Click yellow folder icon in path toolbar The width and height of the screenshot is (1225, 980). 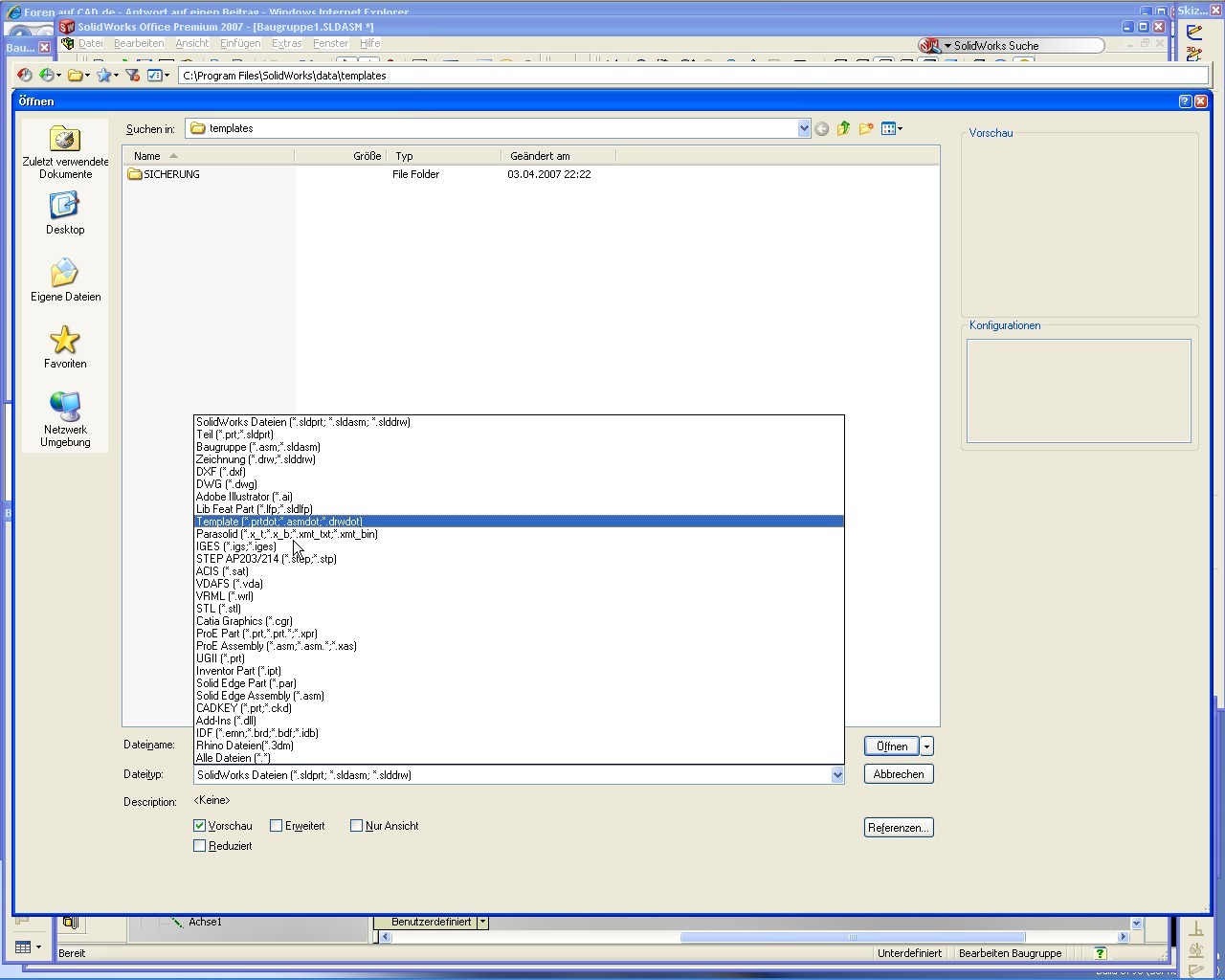point(77,75)
